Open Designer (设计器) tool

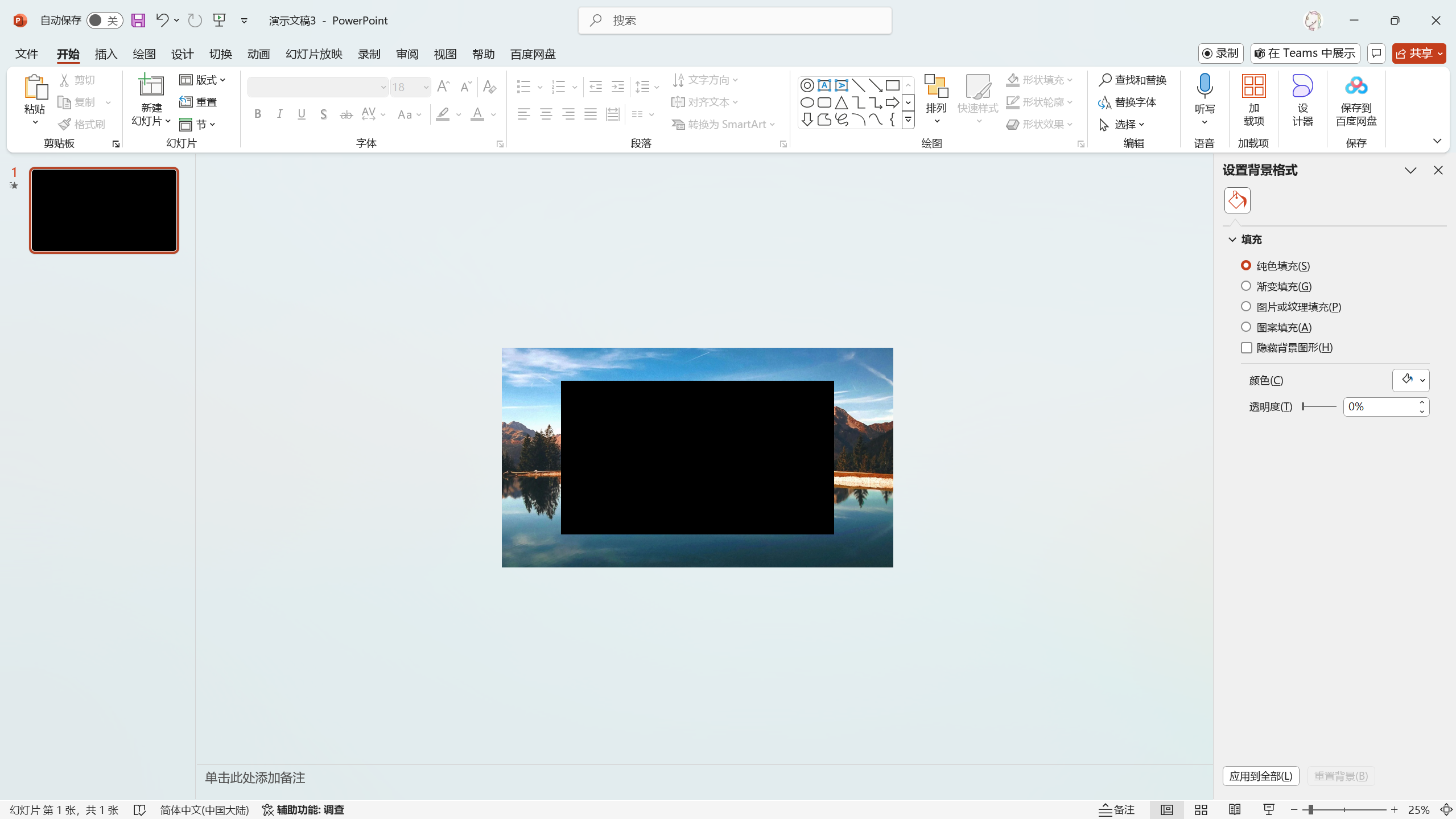(x=1302, y=100)
